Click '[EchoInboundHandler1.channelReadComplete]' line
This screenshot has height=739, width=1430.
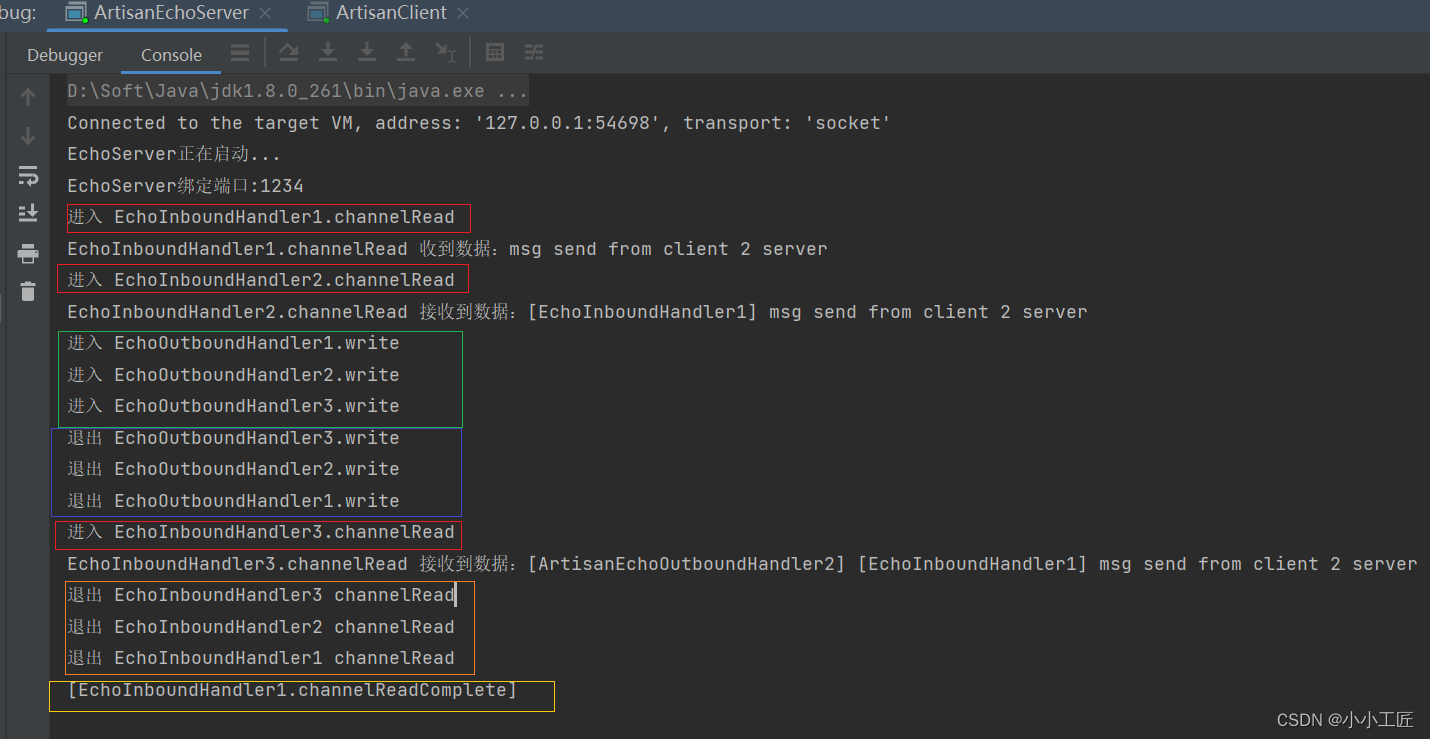click(292, 690)
